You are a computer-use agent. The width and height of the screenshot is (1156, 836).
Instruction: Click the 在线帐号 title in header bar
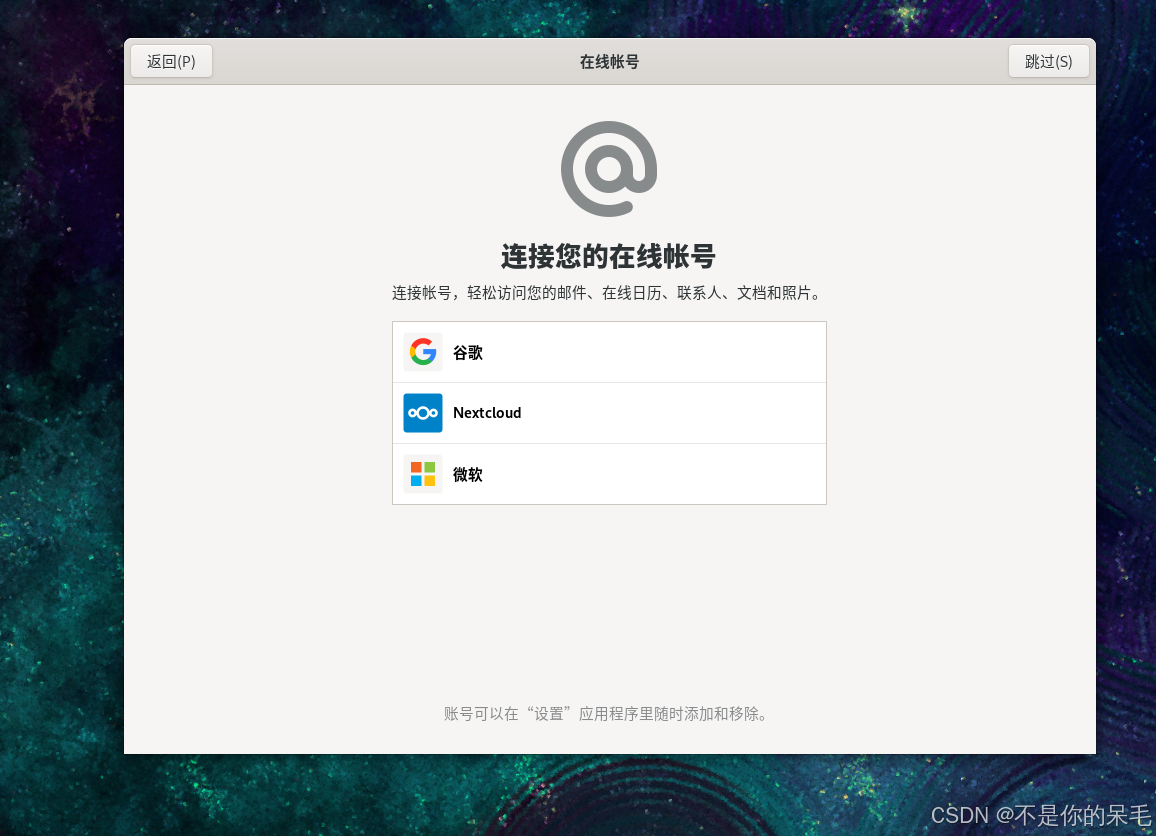pyautogui.click(x=609, y=62)
